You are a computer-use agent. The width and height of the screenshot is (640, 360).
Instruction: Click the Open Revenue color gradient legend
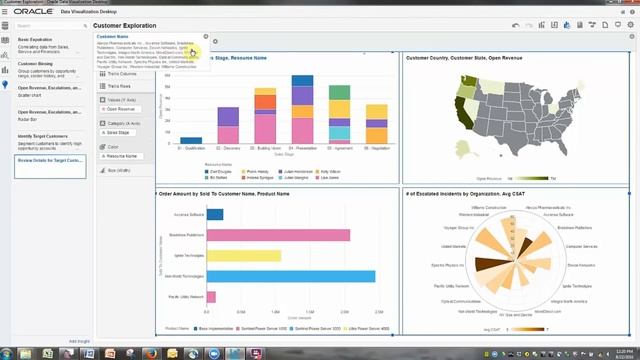[532, 178]
